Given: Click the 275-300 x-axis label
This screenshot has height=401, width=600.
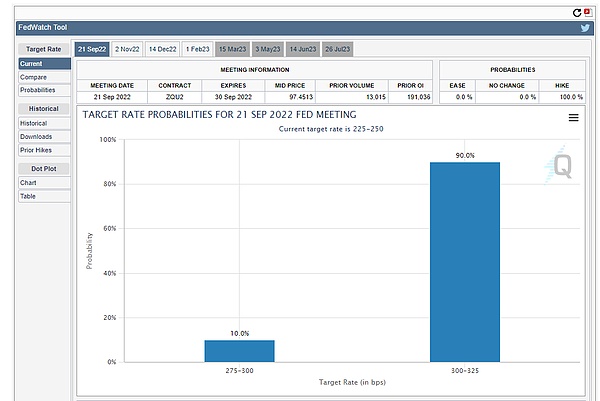Looking at the screenshot, I should [x=240, y=370].
